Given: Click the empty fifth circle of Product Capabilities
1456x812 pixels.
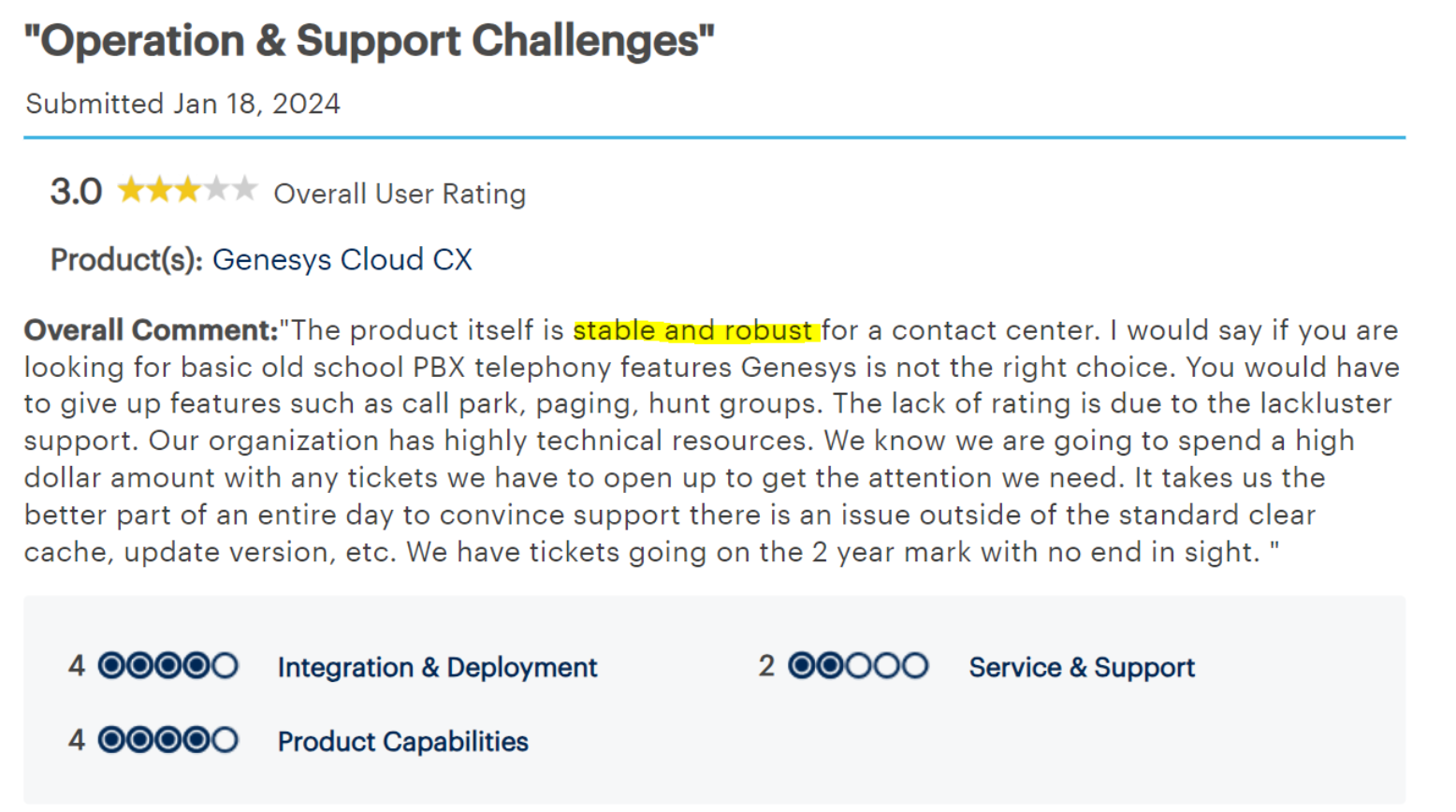Looking at the screenshot, I should click(x=225, y=740).
